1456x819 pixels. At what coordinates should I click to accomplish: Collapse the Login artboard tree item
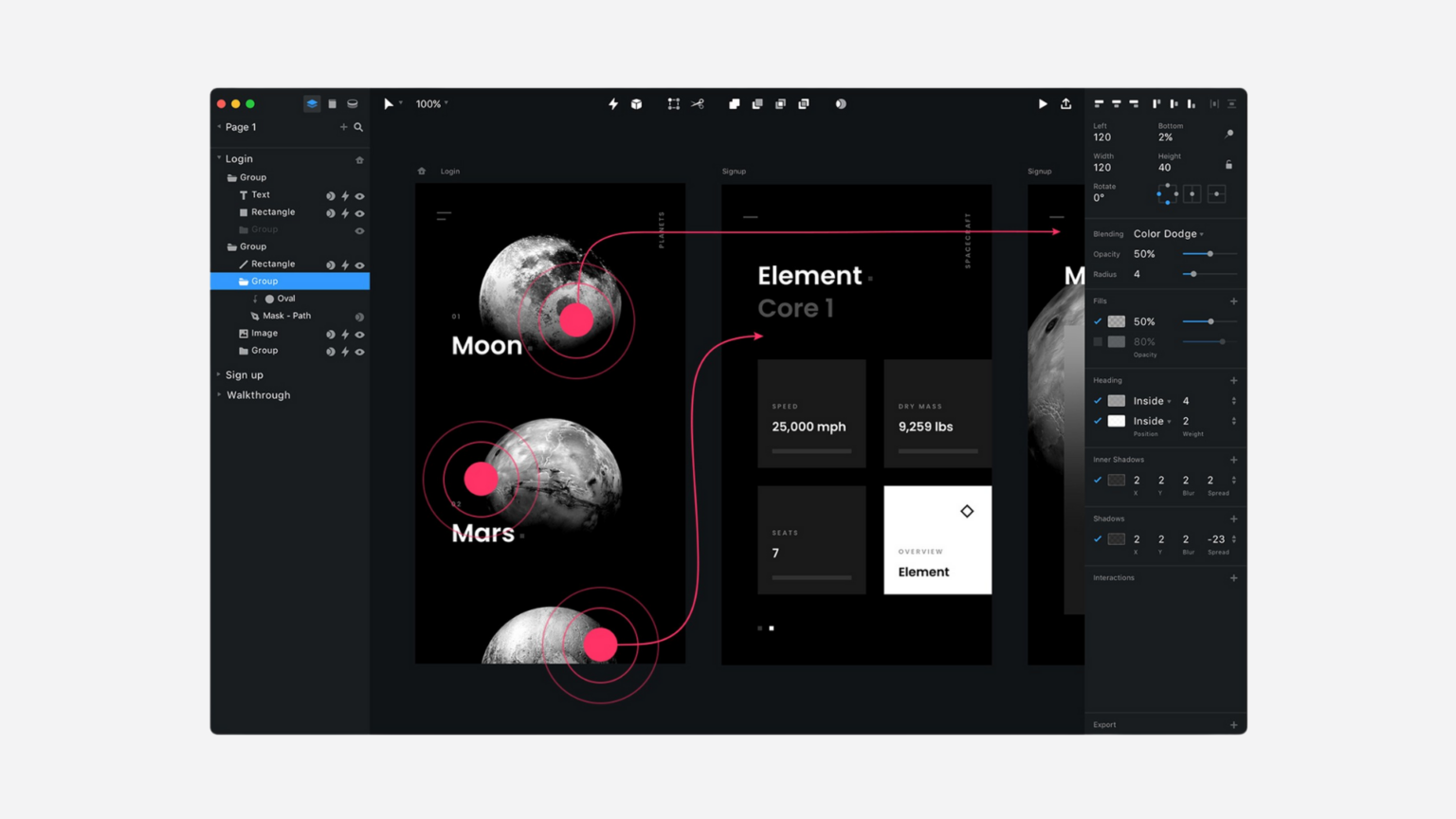(x=218, y=158)
